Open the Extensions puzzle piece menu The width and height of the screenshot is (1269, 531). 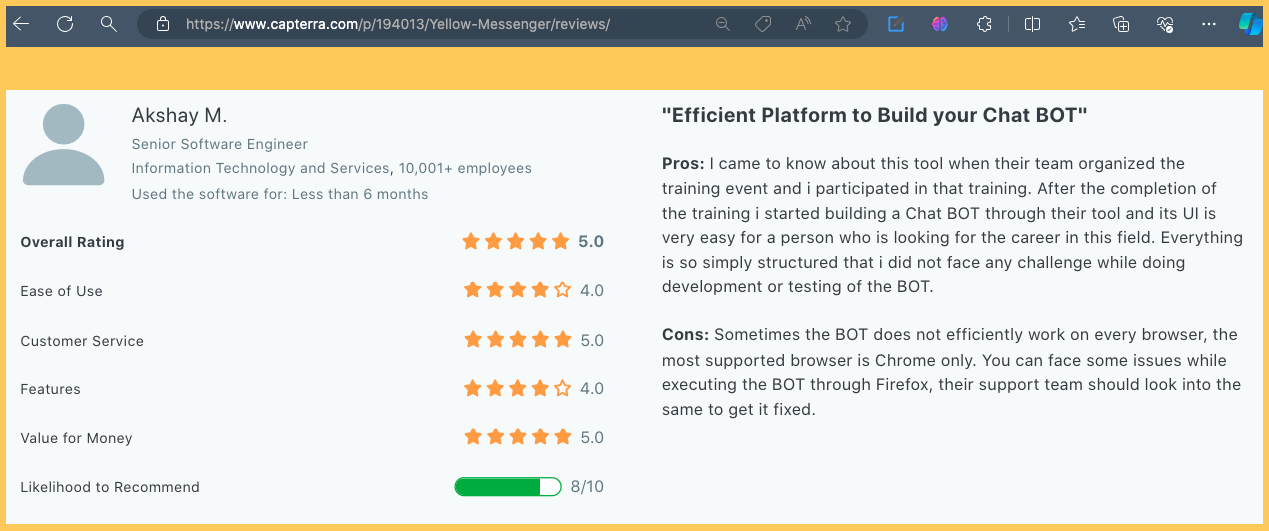[984, 24]
